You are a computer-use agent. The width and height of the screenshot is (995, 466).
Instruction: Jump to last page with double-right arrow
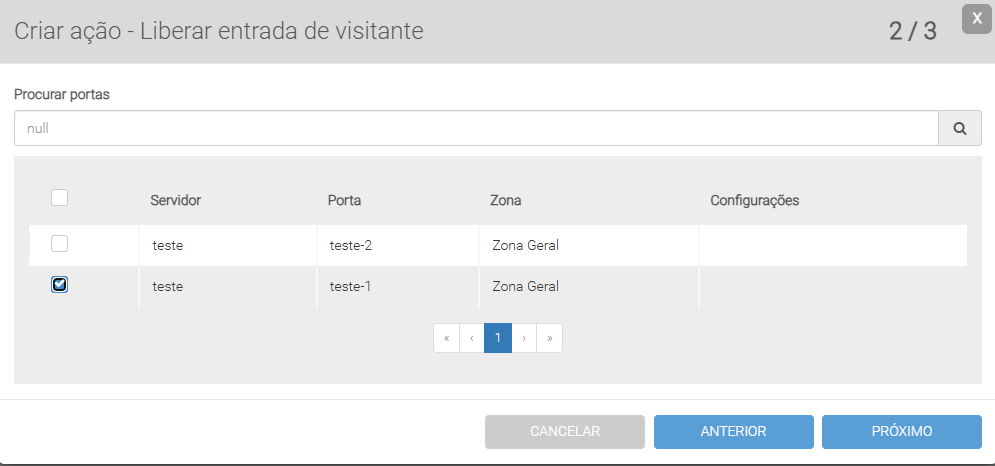[x=549, y=338]
